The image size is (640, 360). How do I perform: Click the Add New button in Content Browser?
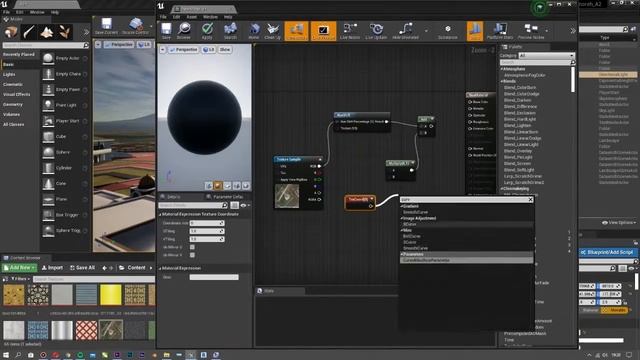coord(19,268)
